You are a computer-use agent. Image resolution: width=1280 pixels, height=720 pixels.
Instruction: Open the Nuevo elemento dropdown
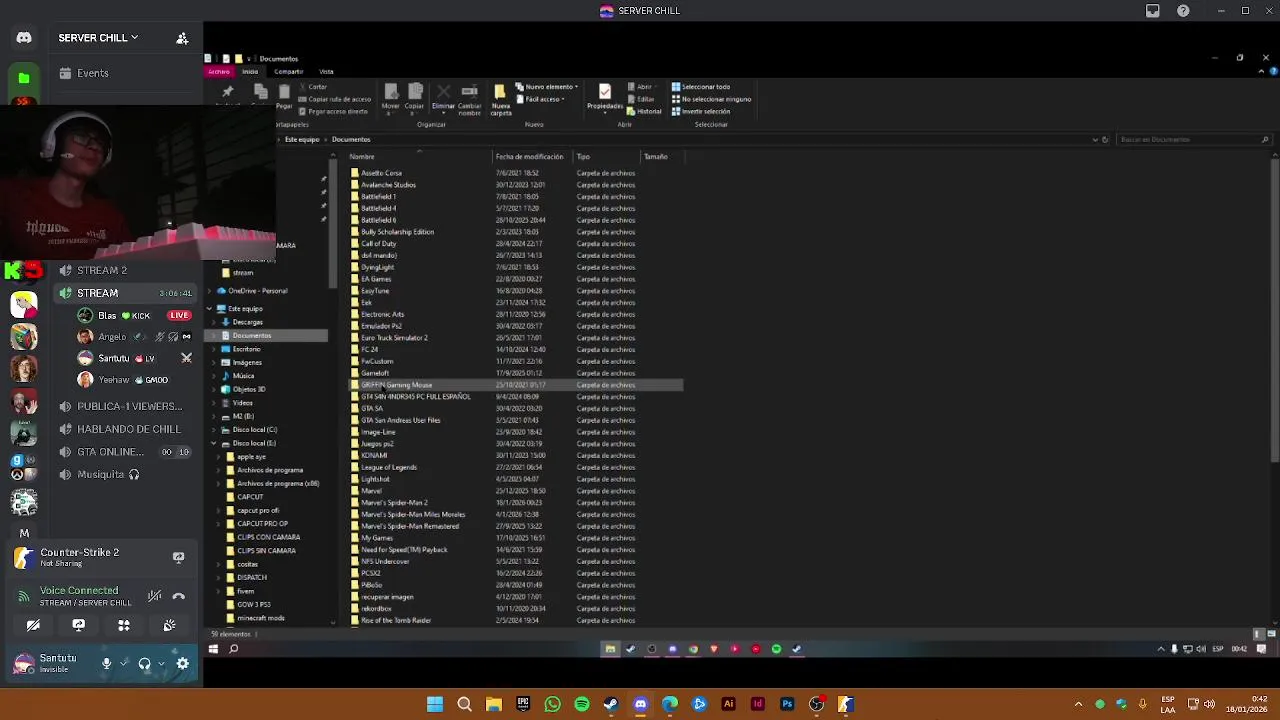pyautogui.click(x=547, y=87)
